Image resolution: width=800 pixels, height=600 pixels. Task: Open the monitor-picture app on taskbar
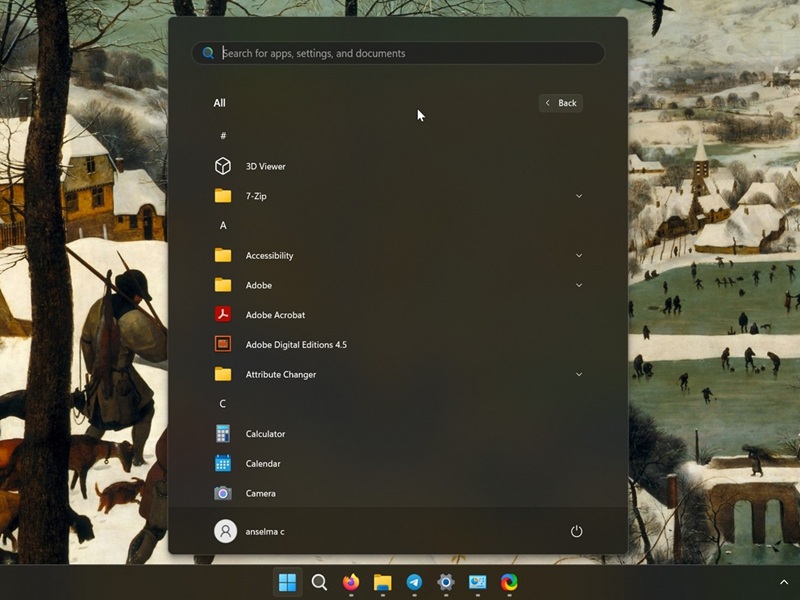[x=478, y=582]
